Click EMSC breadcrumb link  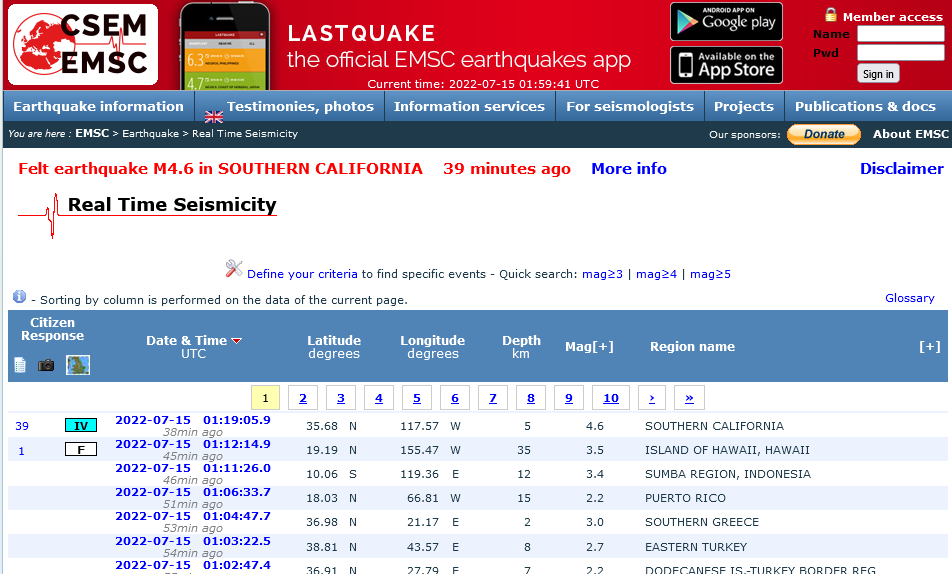(92, 133)
